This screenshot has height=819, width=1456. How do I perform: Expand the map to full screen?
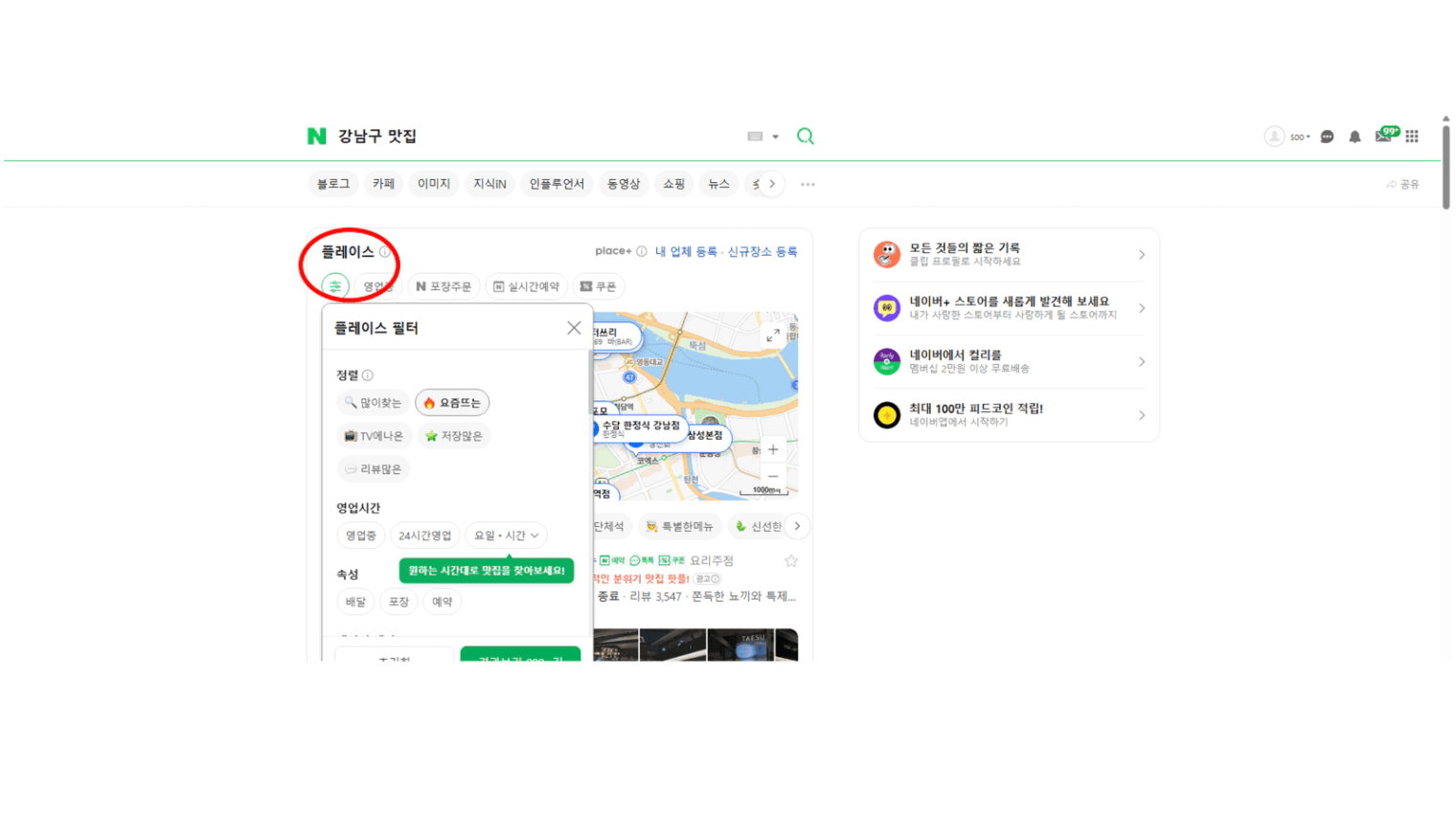[773, 335]
